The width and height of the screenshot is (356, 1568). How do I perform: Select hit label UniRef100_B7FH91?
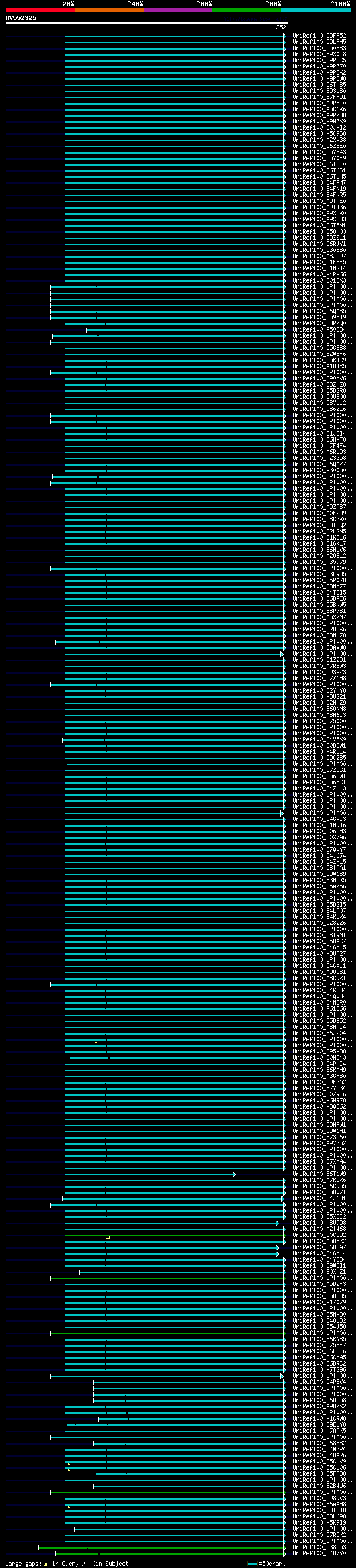point(319,97)
